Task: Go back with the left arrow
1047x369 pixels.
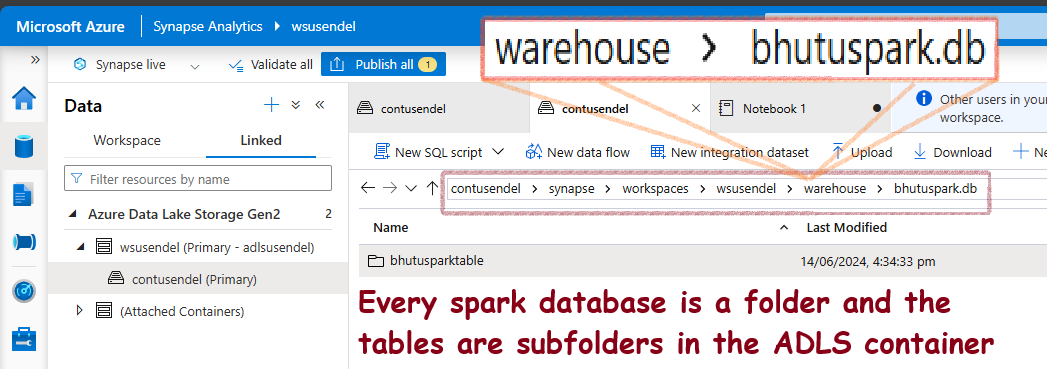Action: [x=368, y=188]
